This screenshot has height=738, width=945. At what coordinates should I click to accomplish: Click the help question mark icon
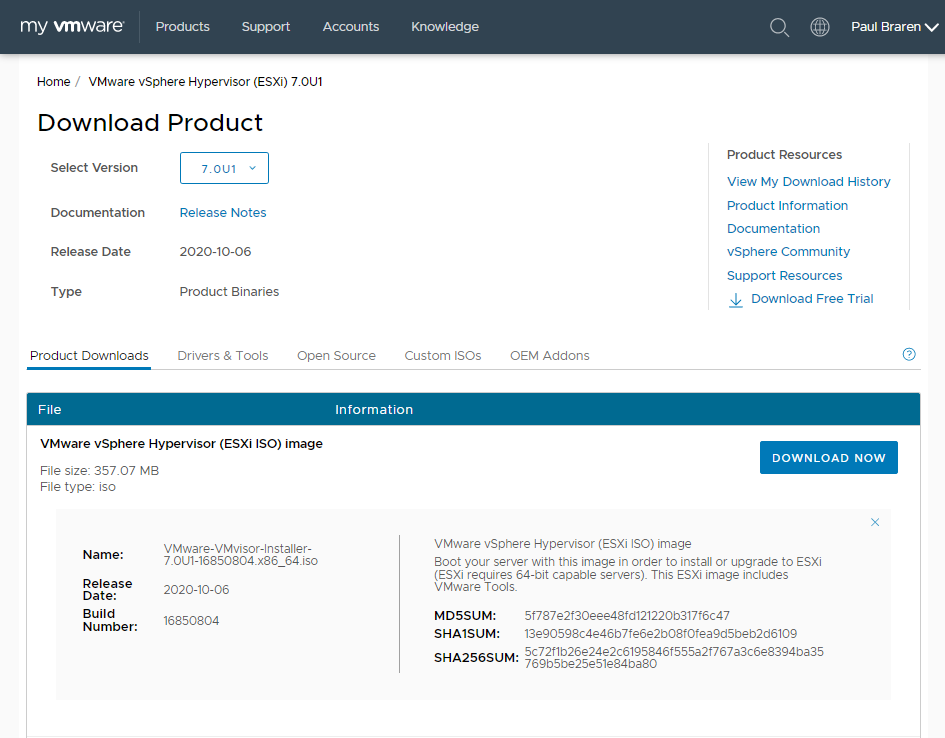[x=909, y=354]
